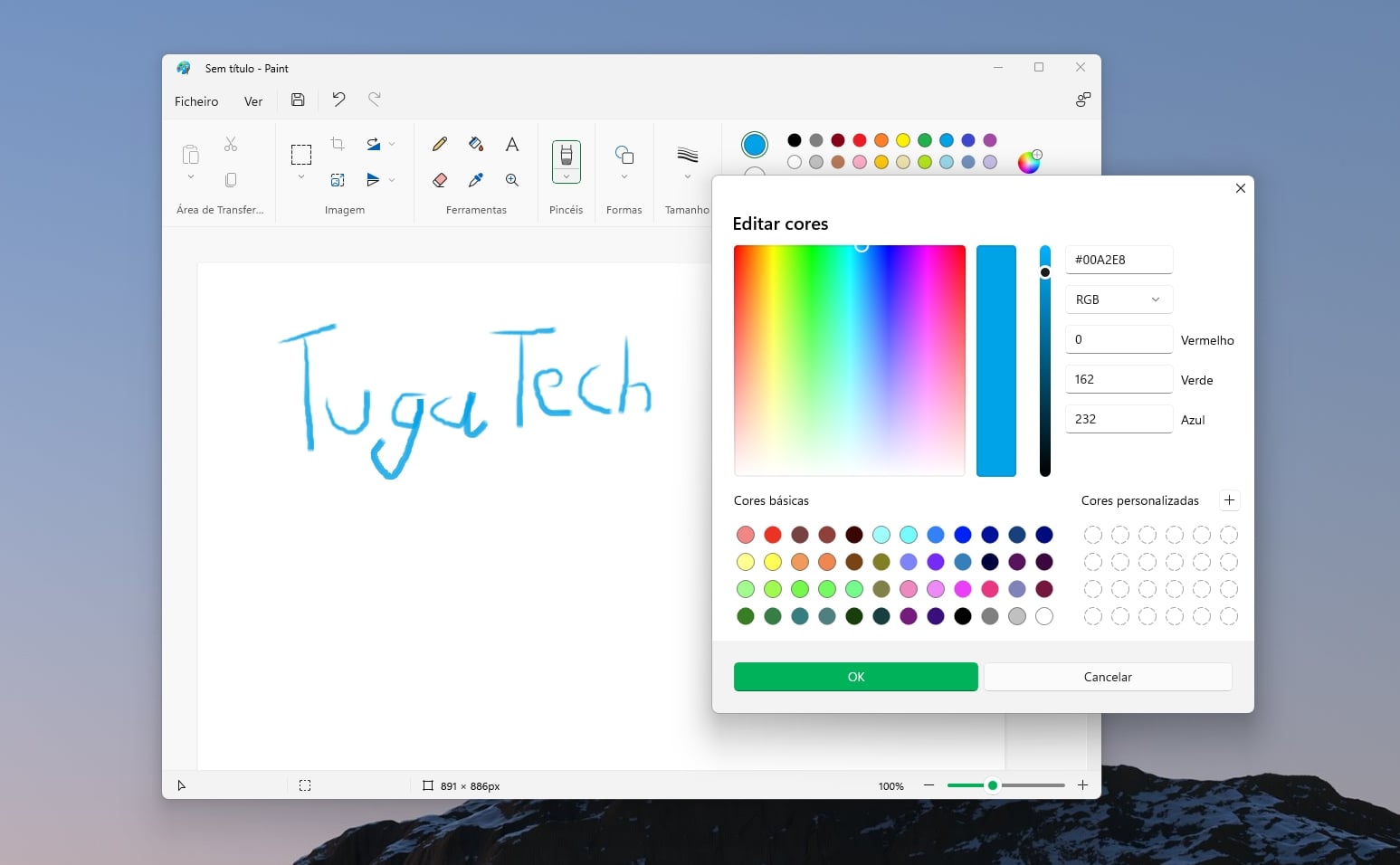
Task: Click the Edit colors rainbow wheel icon
Action: [x=1030, y=161]
